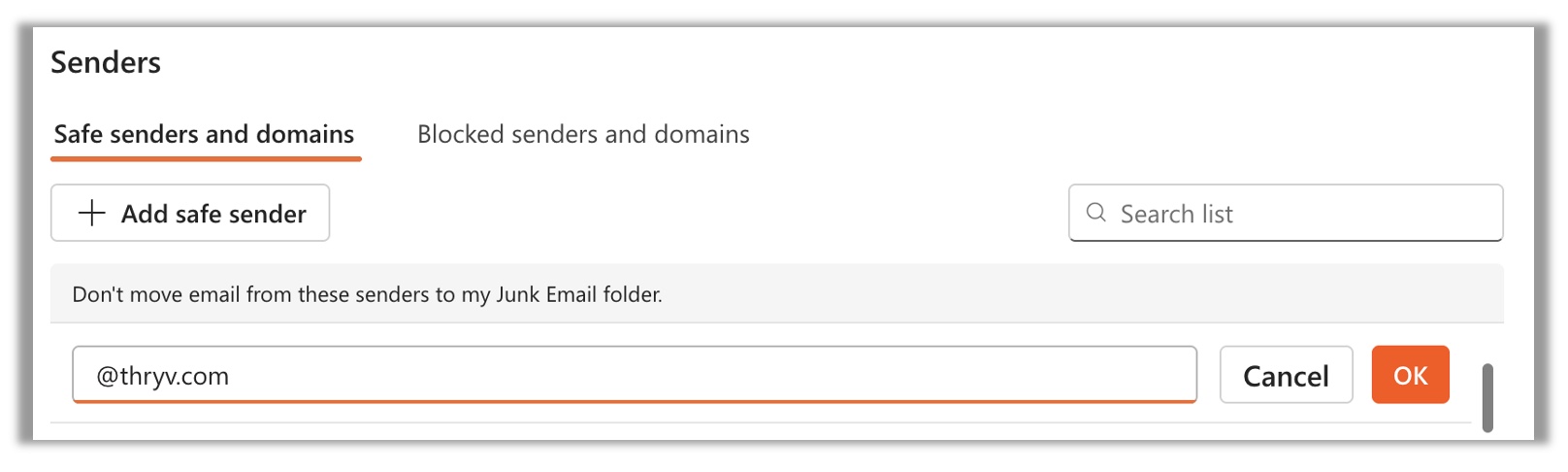
Task: Place cursor after @thryv.com text
Action: point(231,376)
